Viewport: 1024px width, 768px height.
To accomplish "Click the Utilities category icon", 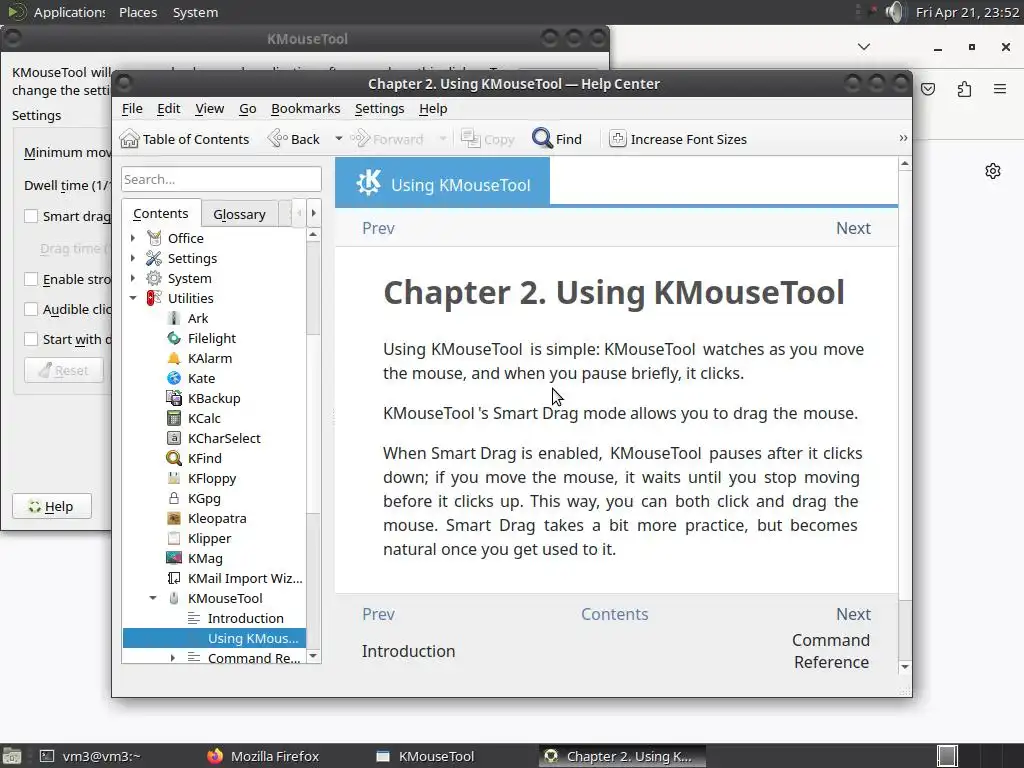I will [x=154, y=298].
